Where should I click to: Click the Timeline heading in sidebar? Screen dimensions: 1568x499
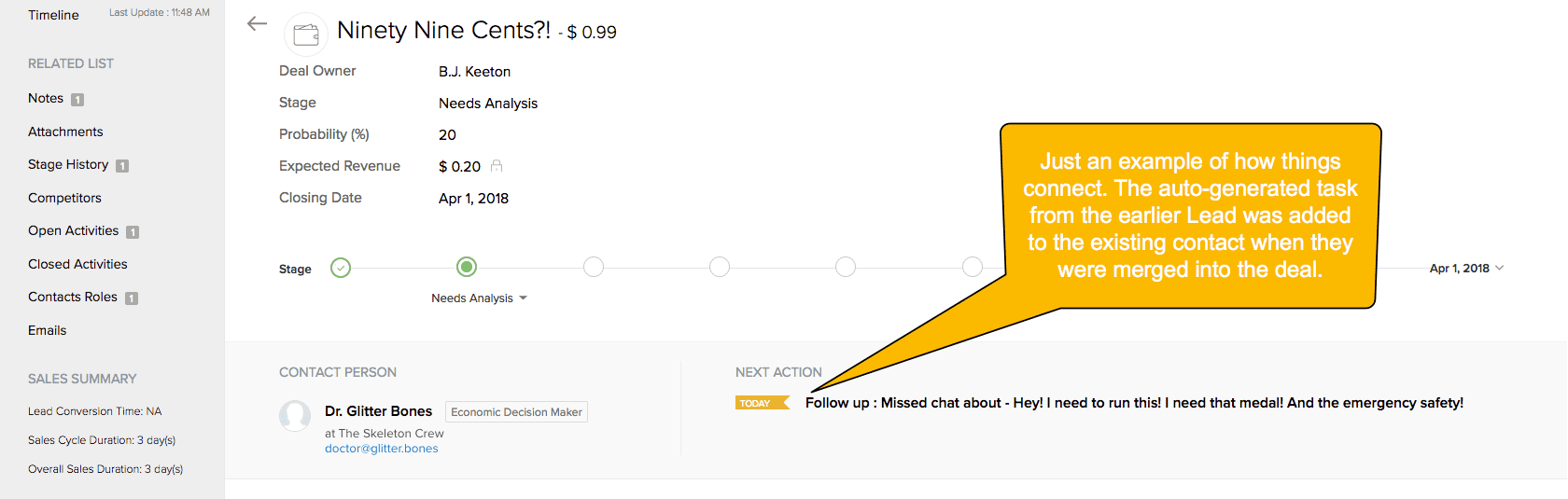pyautogui.click(x=53, y=15)
